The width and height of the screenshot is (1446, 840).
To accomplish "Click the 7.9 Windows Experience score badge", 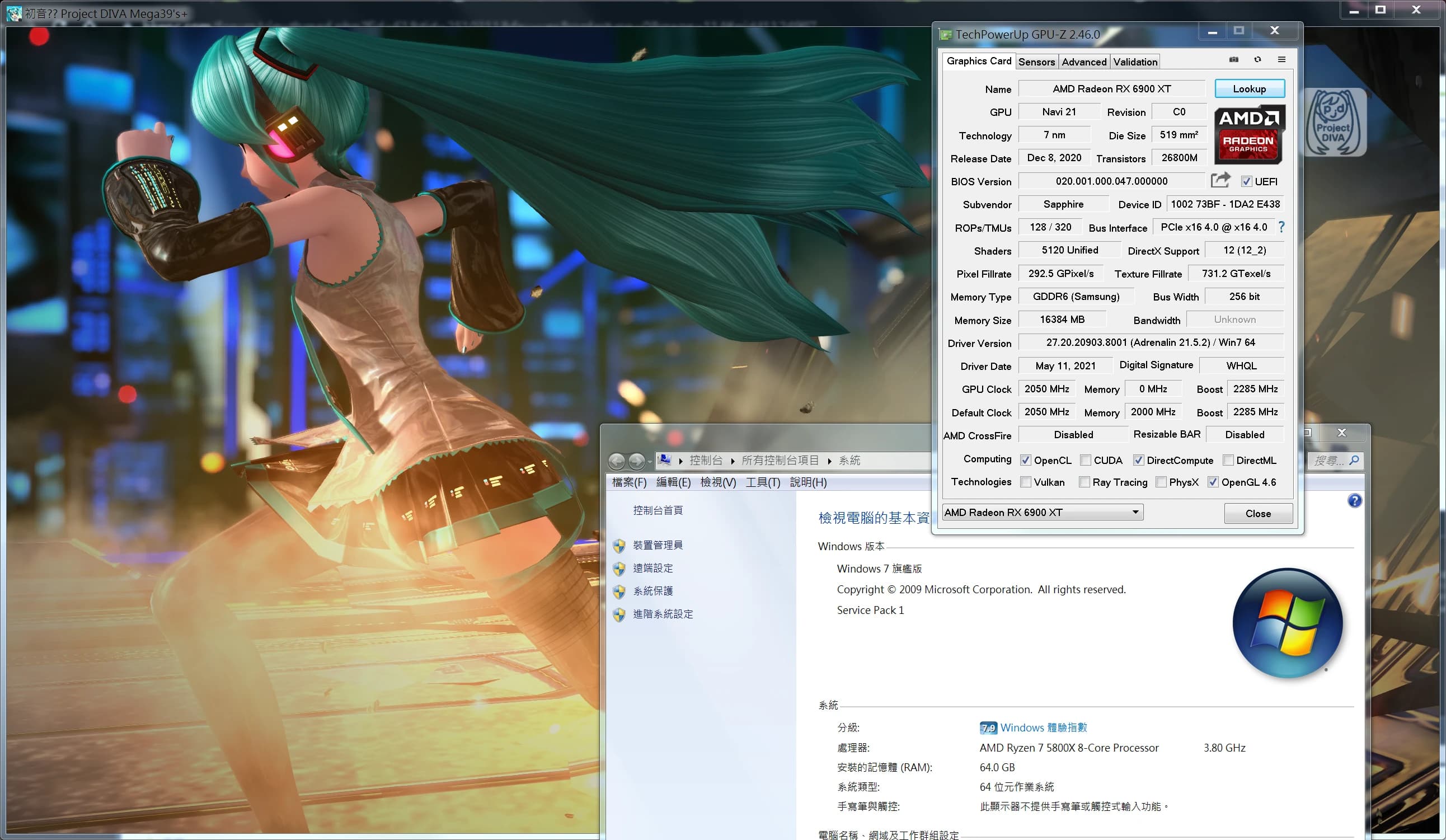I will coord(988,728).
